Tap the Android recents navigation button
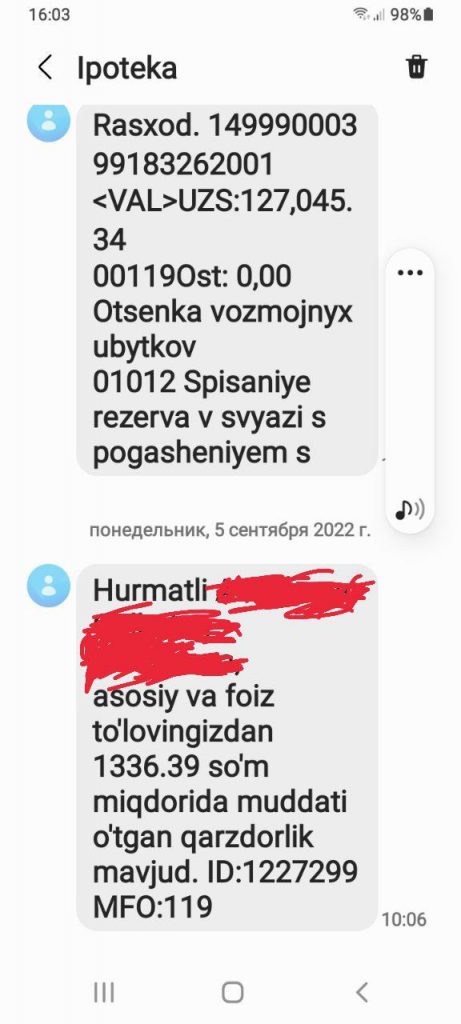 104,992
